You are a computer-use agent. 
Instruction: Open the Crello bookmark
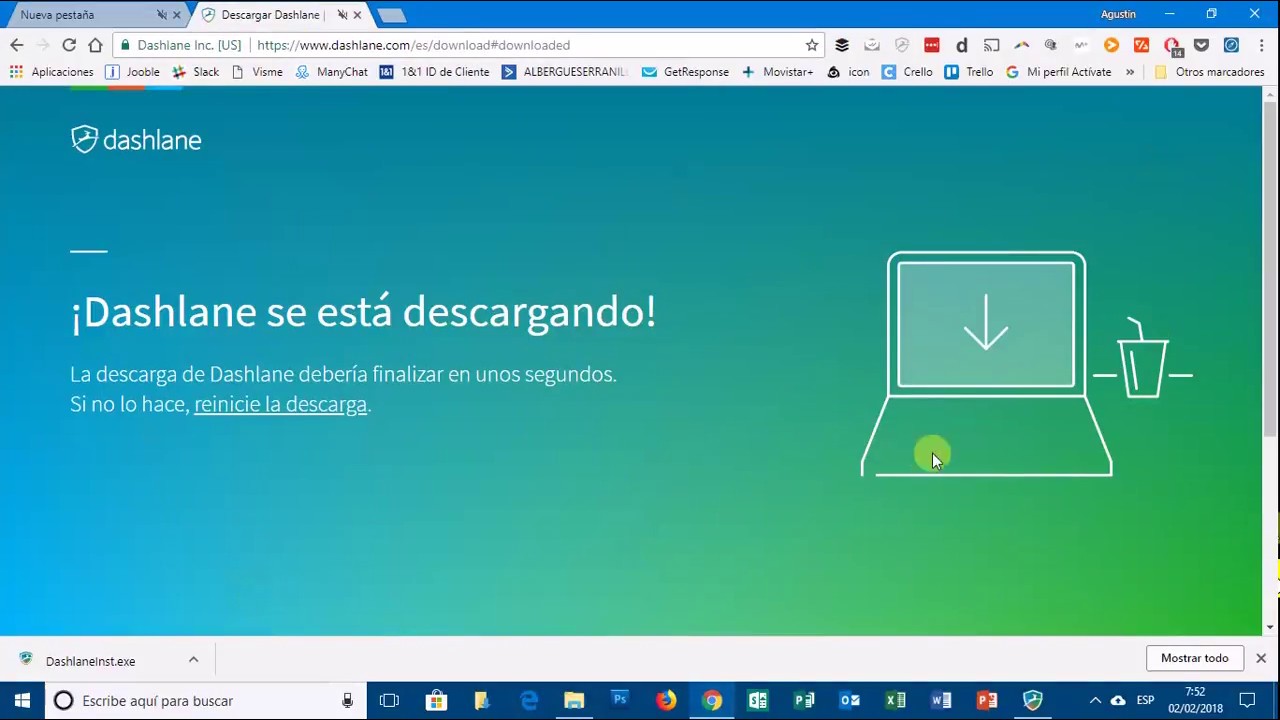click(907, 72)
